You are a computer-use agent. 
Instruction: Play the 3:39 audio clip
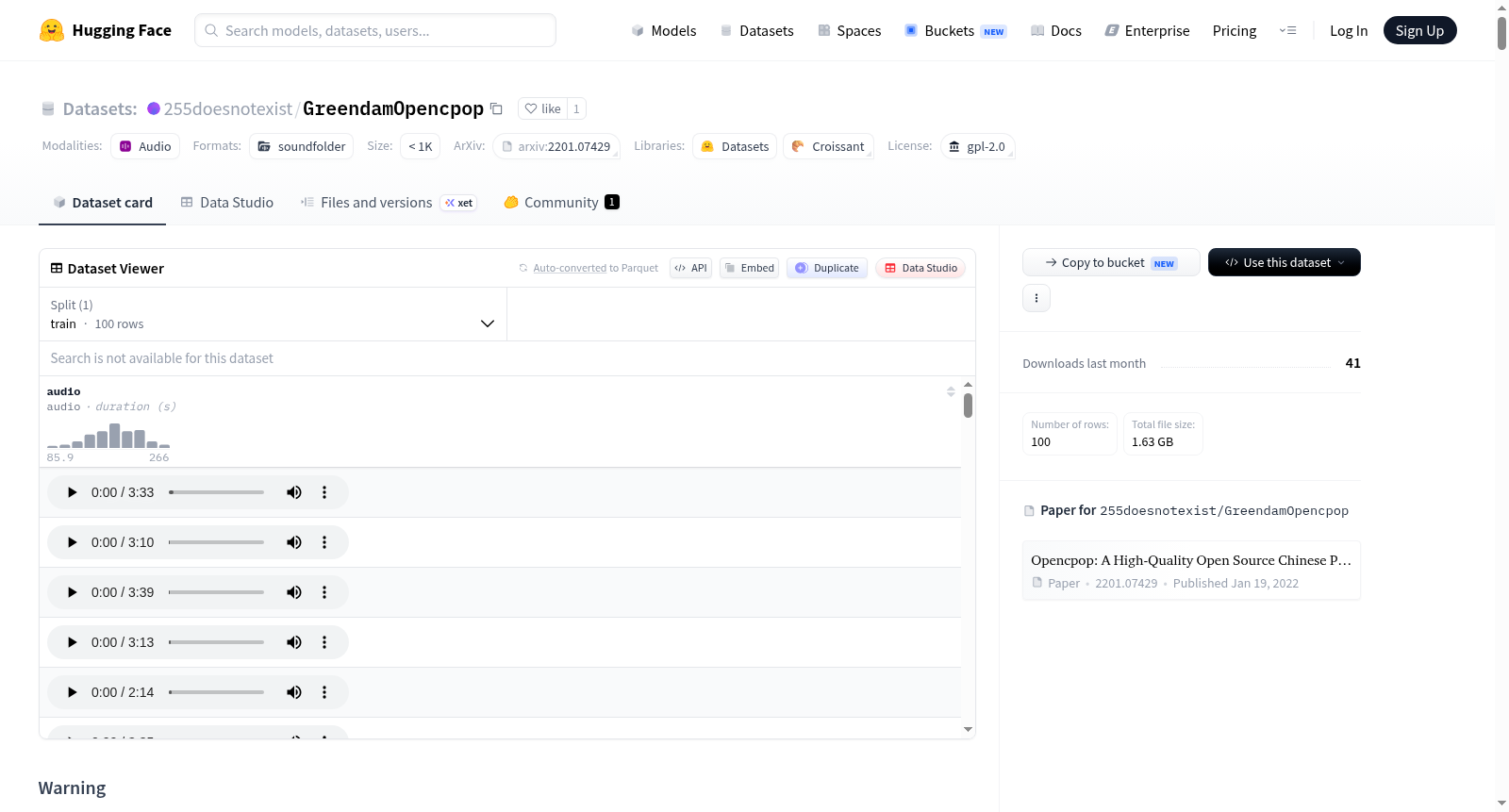[x=72, y=592]
